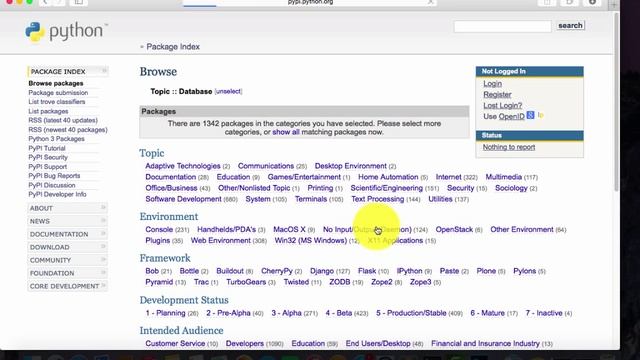
Task: Open List packages sidebar link
Action: [48, 111]
